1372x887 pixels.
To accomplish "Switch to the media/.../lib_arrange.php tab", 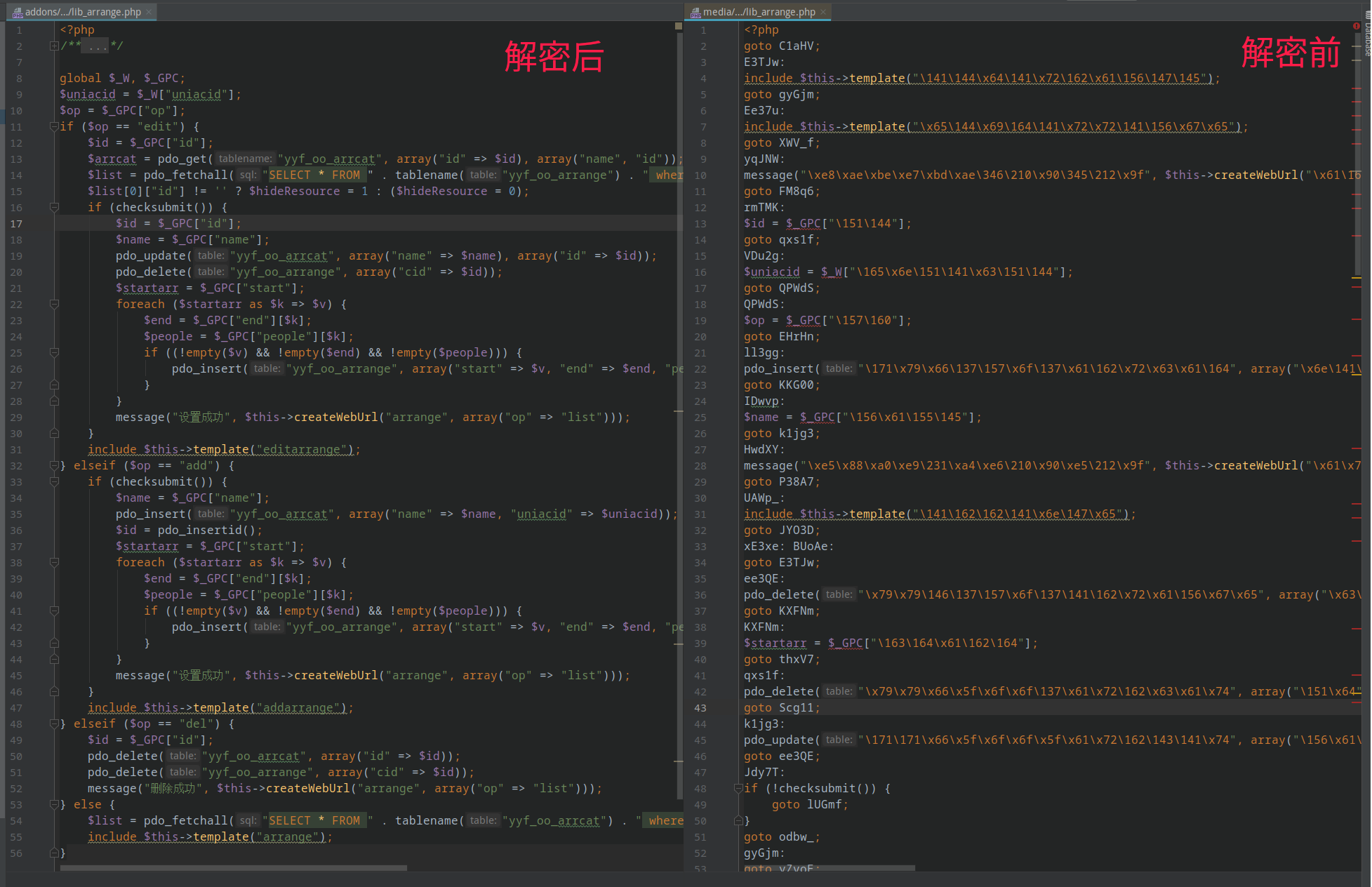I will click(x=759, y=11).
